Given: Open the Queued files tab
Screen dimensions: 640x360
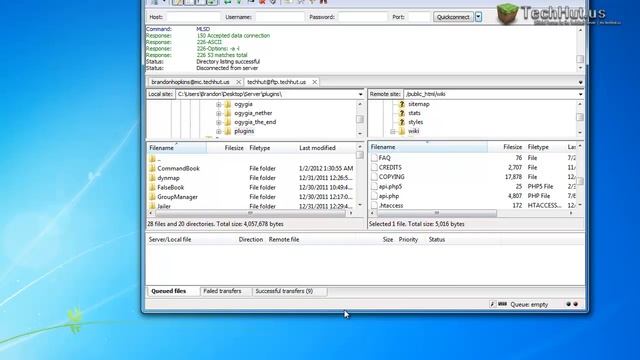Looking at the screenshot, I should (x=169, y=291).
